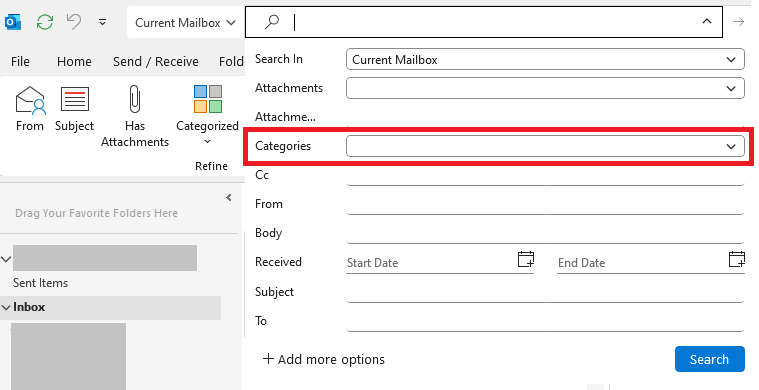Open the End Date calendar picker
This screenshot has width=759, height=390.
[737, 259]
